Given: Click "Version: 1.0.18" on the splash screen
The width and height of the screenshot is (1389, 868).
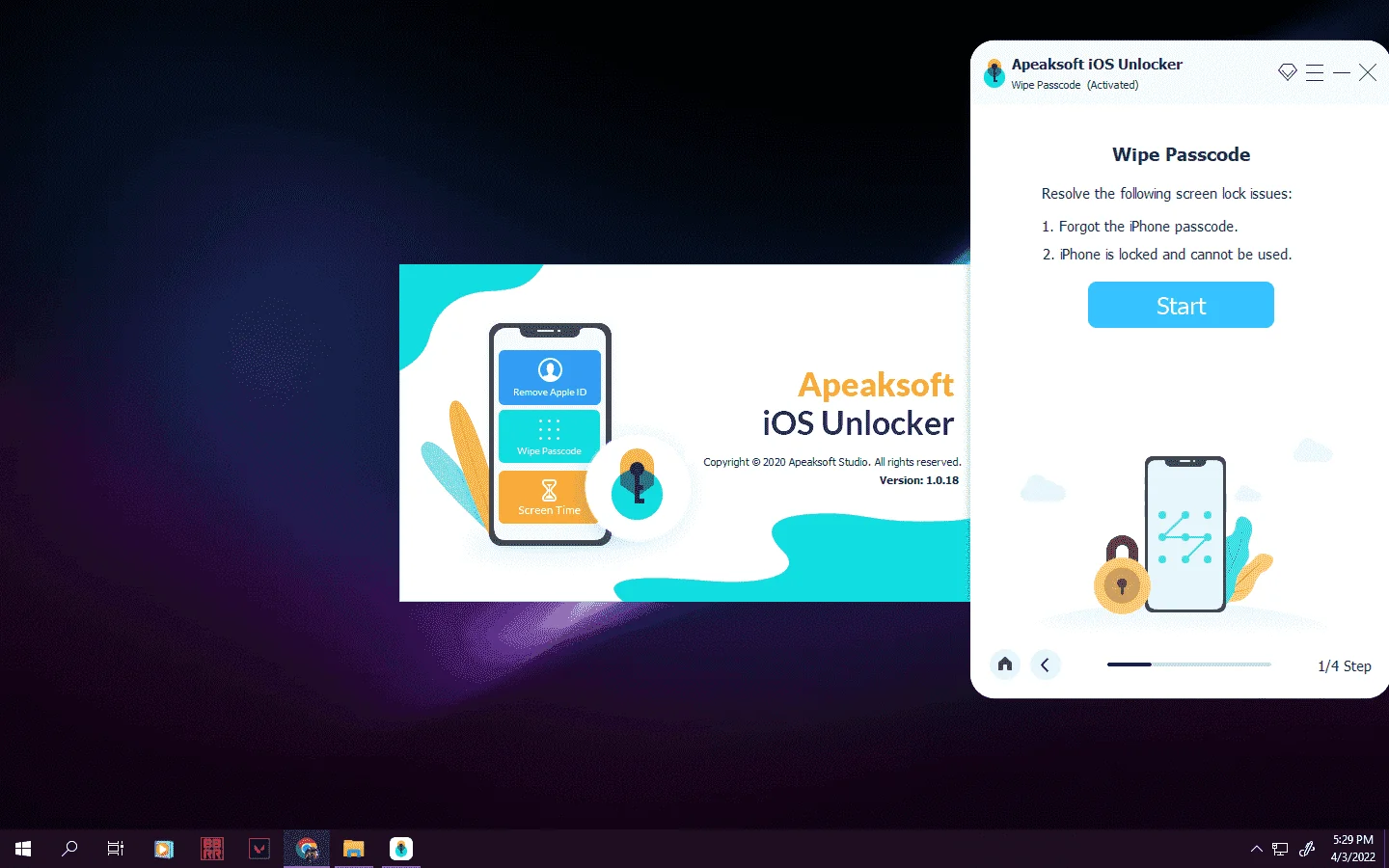Looking at the screenshot, I should (919, 480).
